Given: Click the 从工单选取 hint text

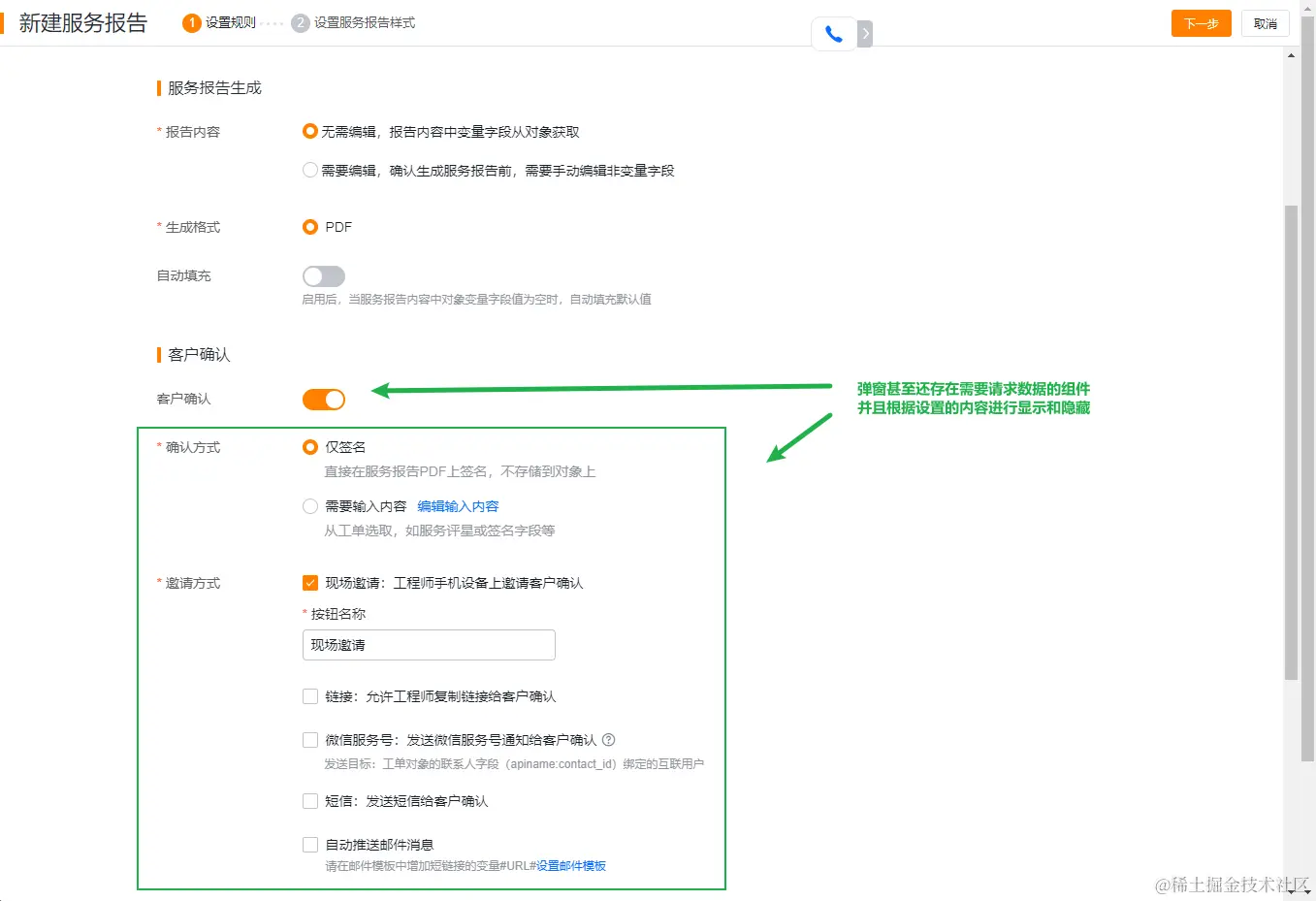Looking at the screenshot, I should pos(439,531).
